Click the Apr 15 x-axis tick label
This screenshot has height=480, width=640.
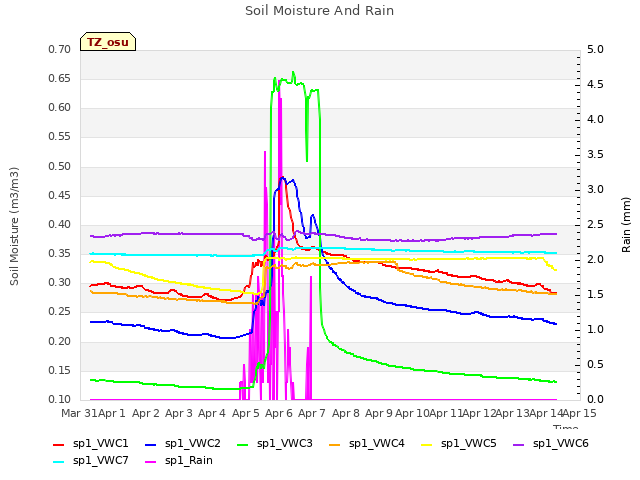(579, 413)
